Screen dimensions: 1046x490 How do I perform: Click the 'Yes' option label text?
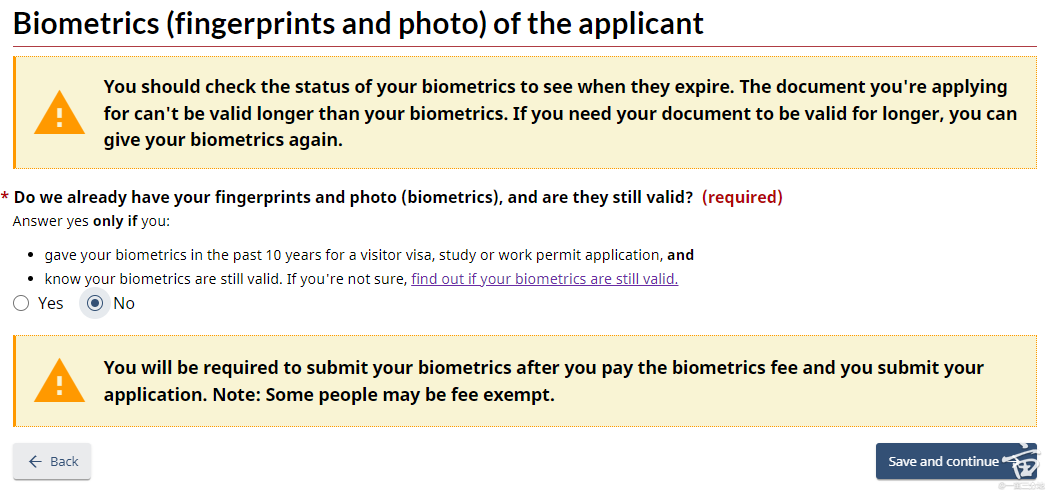pyautogui.click(x=50, y=303)
